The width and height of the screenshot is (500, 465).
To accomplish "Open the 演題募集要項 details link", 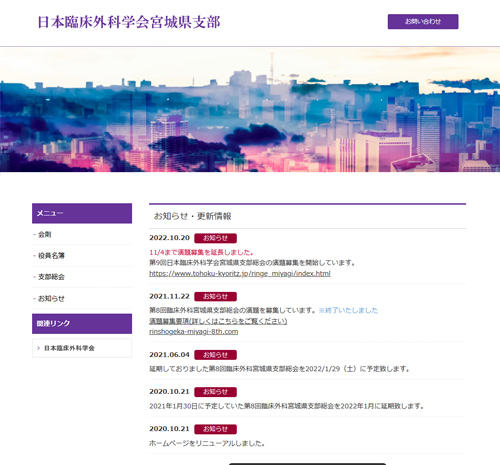I will point(218,321).
